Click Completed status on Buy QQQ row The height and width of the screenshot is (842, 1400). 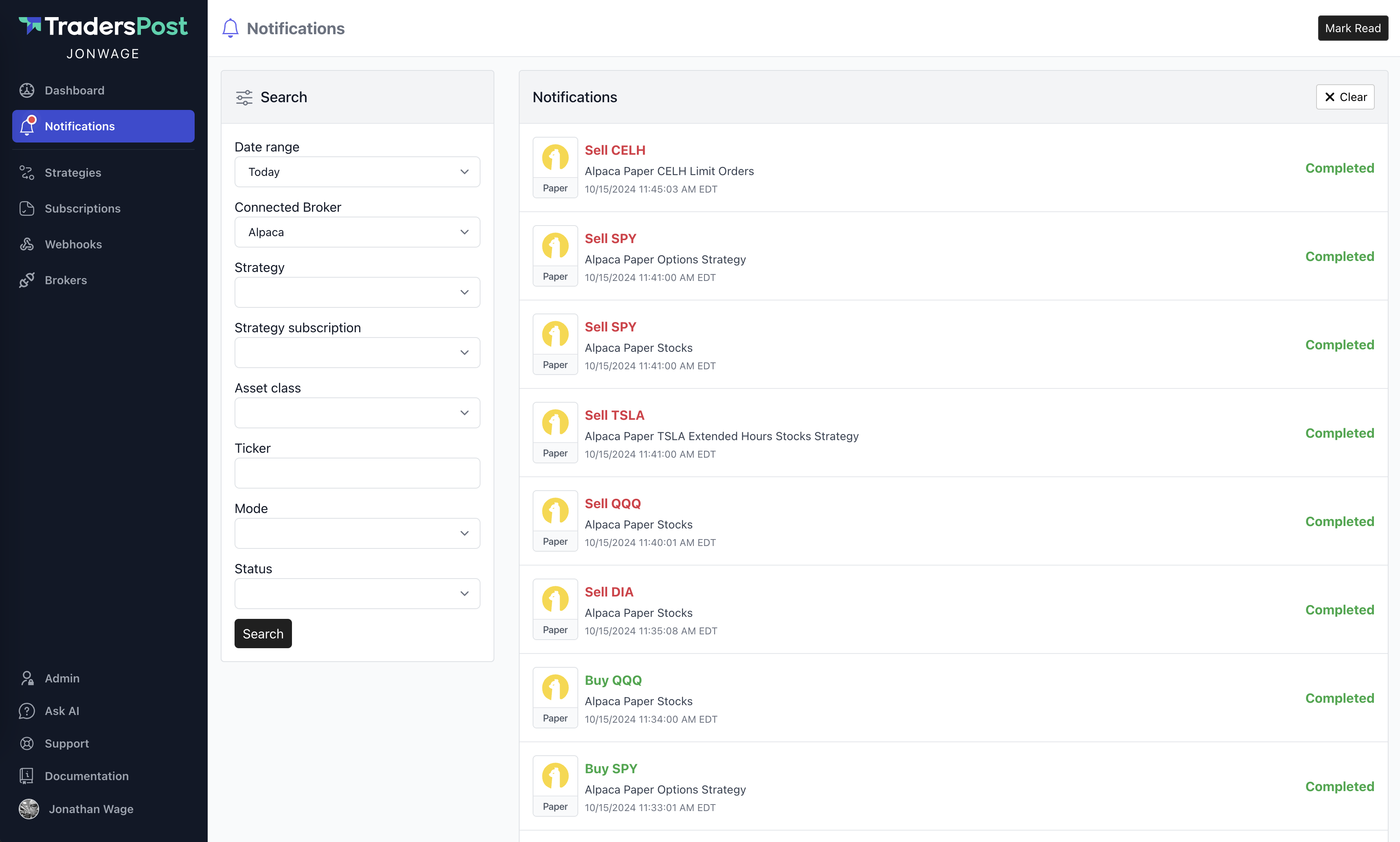coord(1339,698)
